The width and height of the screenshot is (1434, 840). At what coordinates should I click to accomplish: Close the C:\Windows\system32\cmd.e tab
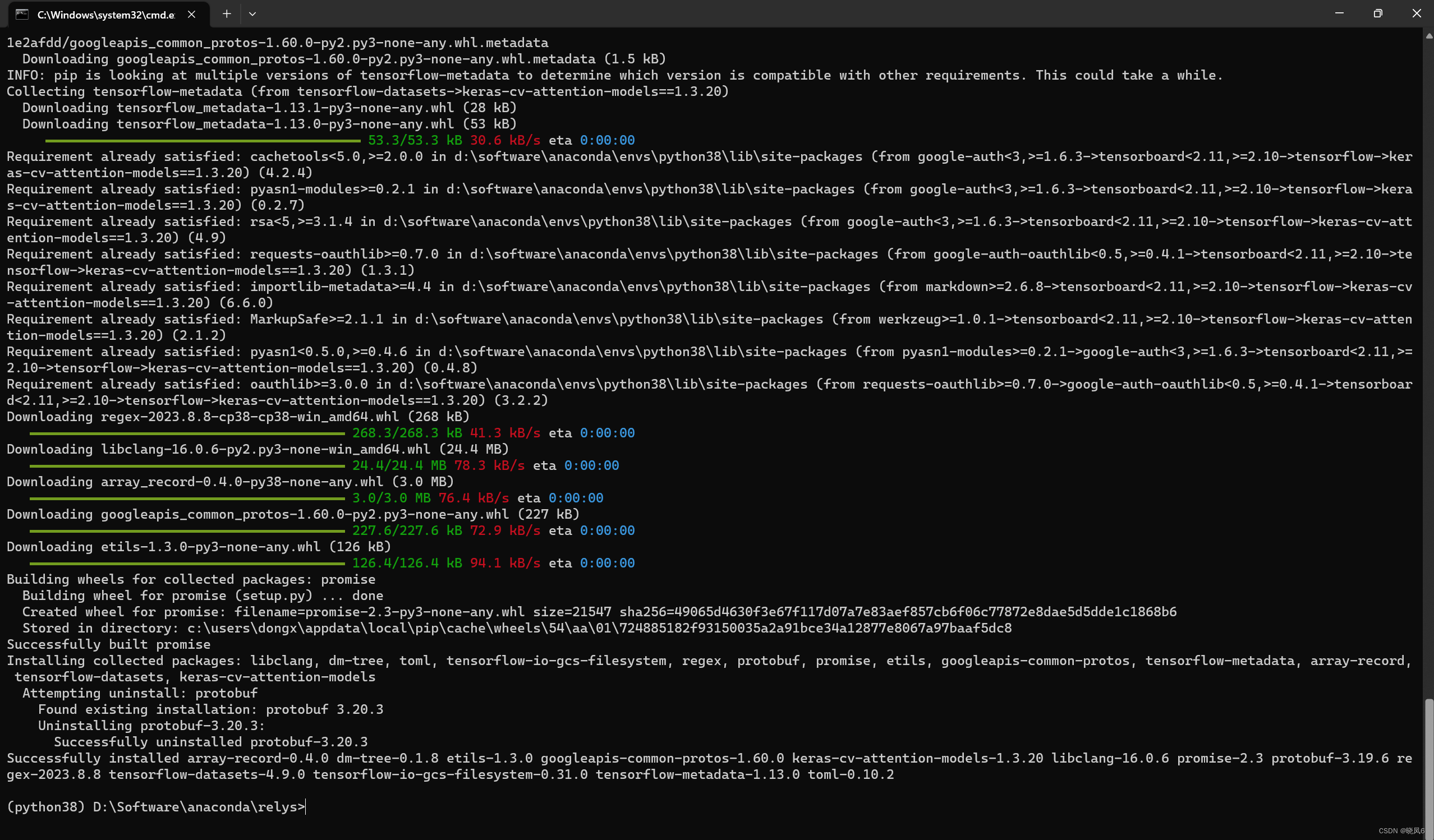pyautogui.click(x=191, y=14)
